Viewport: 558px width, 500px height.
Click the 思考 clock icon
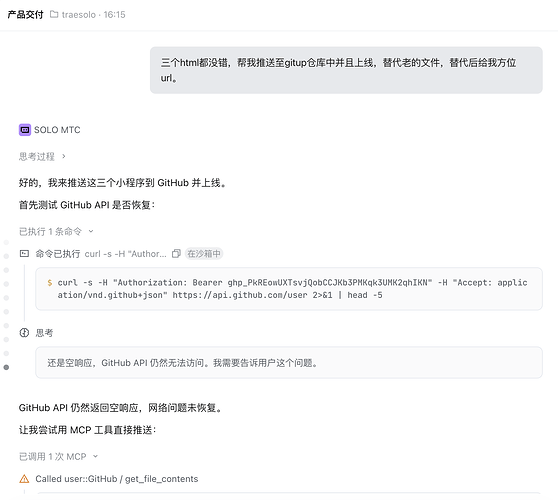tap(24, 333)
